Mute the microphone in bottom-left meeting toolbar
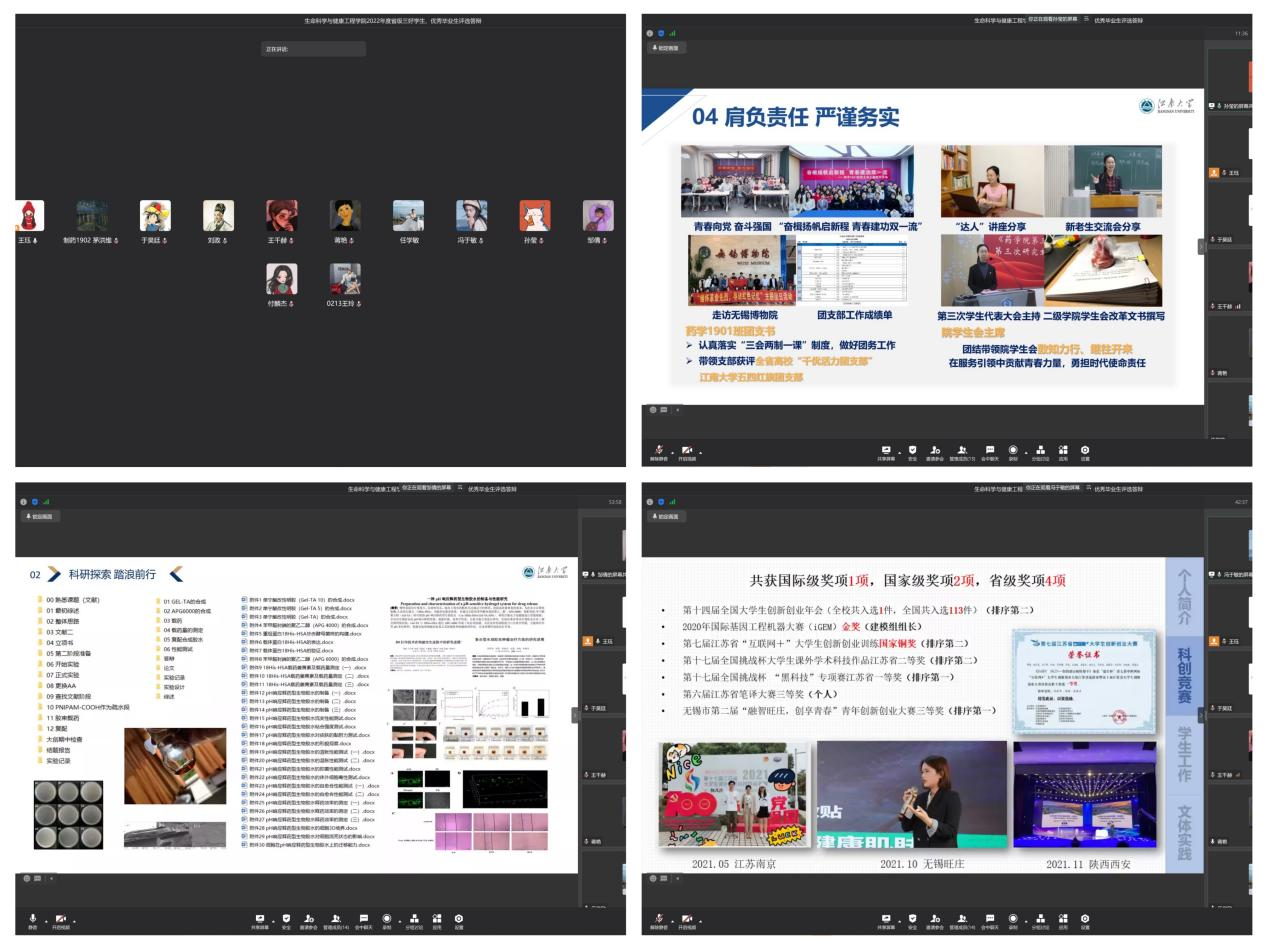This screenshot has width=1268, height=951. coord(33,919)
